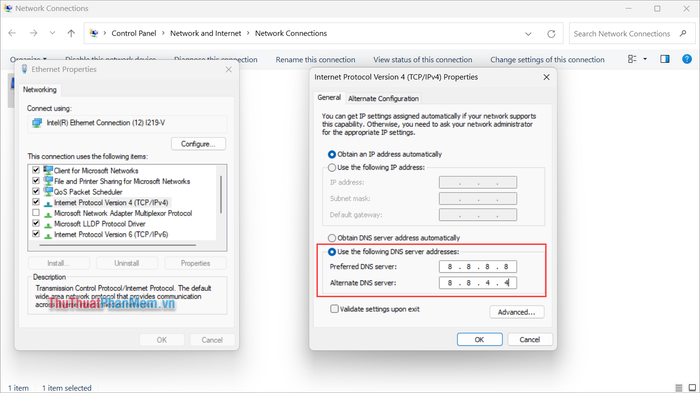Image resolution: width=700 pixels, height=393 pixels.
Task: Expand the chevron after Control Panel breadcrumb
Action: [163, 33]
